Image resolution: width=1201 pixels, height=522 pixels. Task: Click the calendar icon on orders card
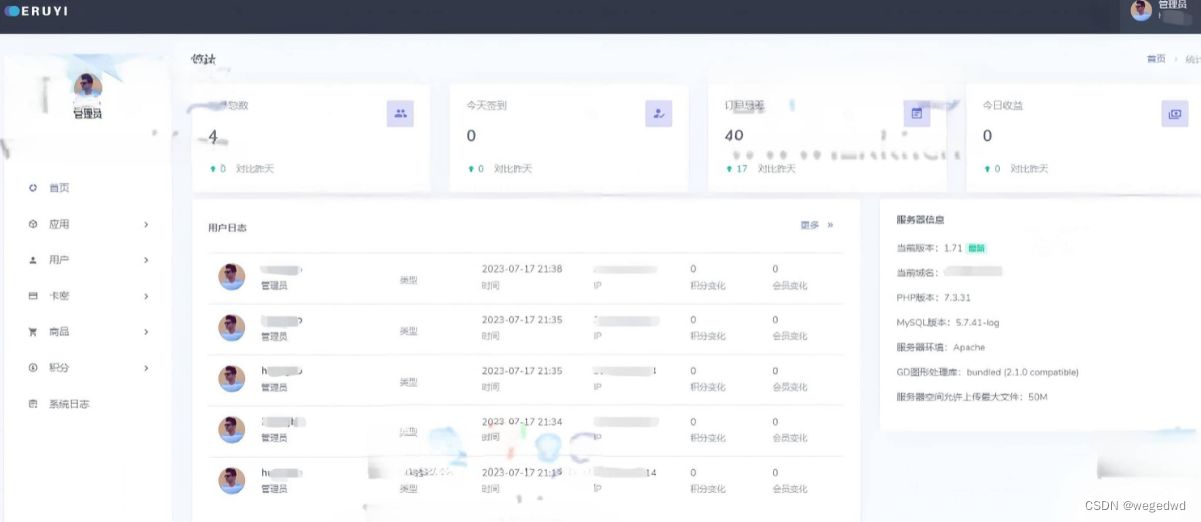(x=916, y=114)
